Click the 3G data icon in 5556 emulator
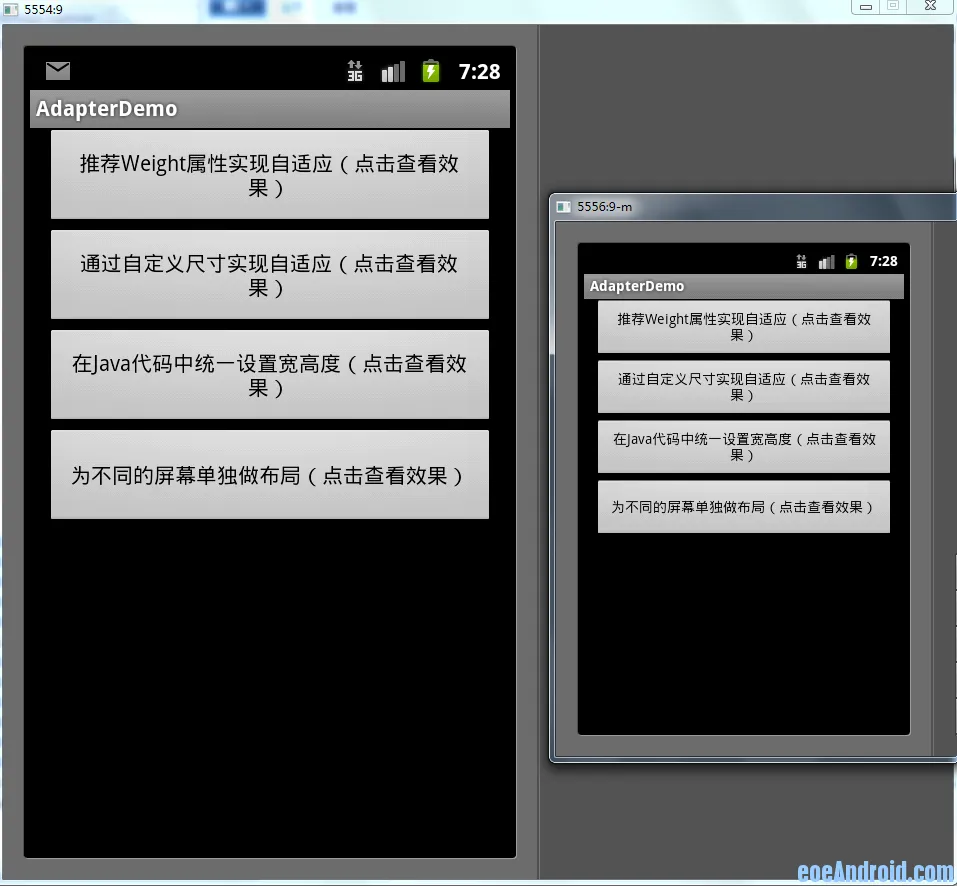 click(x=801, y=262)
